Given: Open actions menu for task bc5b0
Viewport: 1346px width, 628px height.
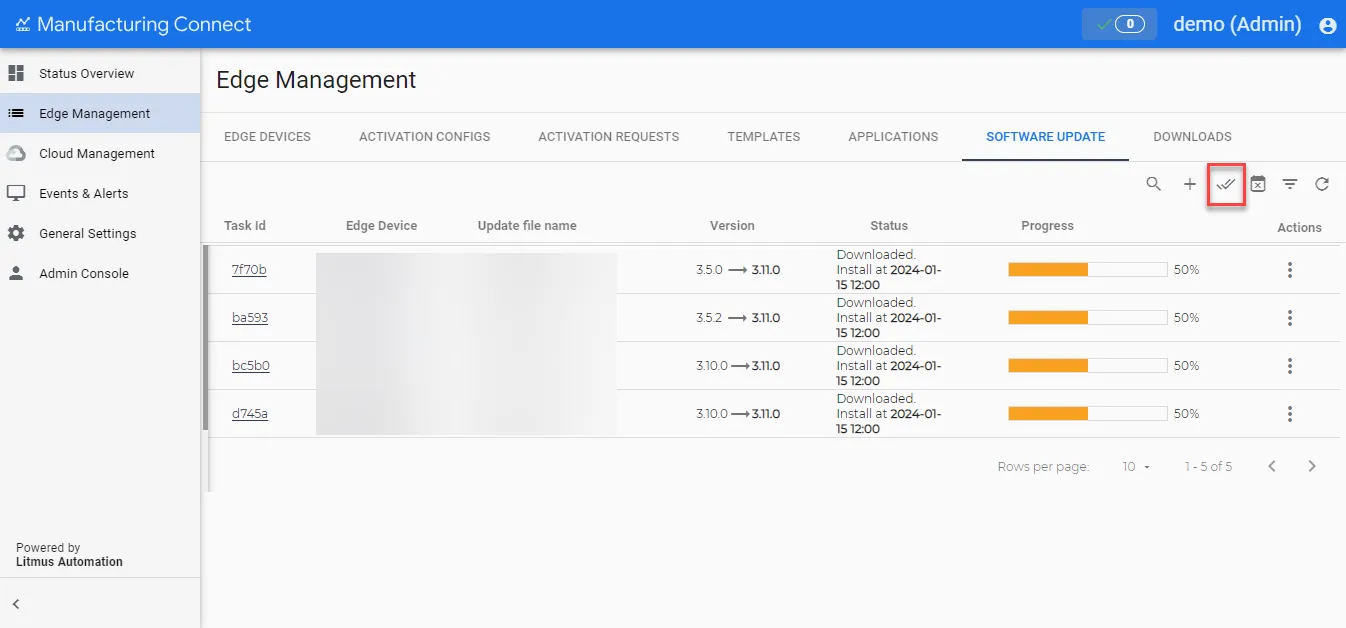Looking at the screenshot, I should (x=1290, y=366).
